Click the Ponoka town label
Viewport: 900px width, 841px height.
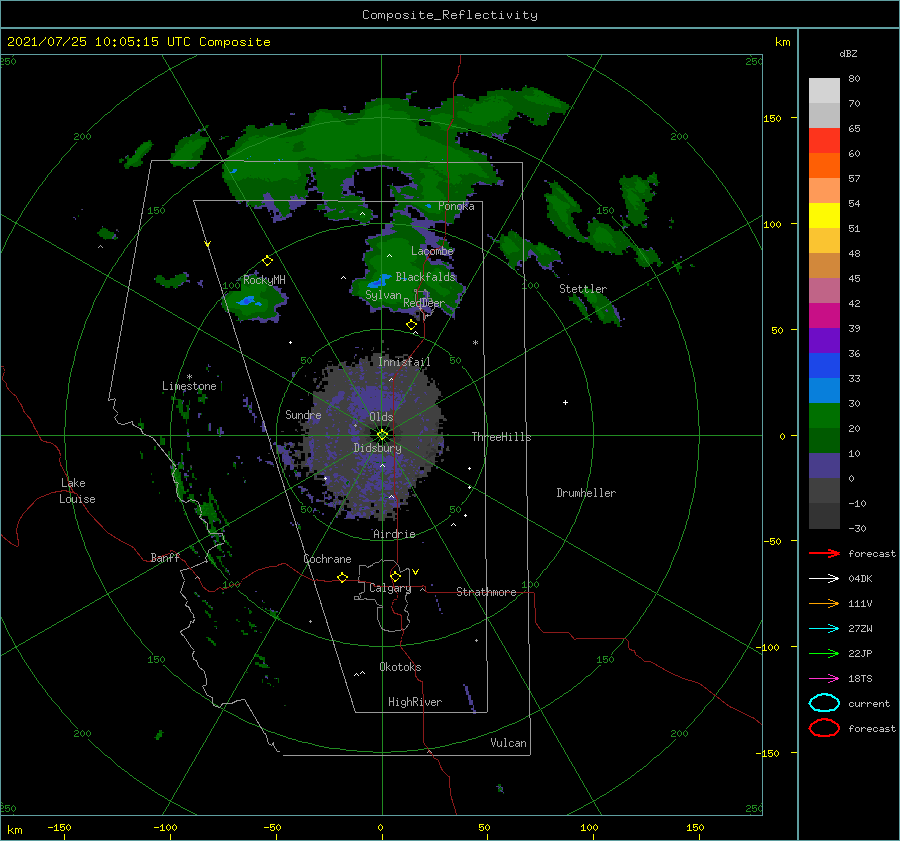point(456,206)
